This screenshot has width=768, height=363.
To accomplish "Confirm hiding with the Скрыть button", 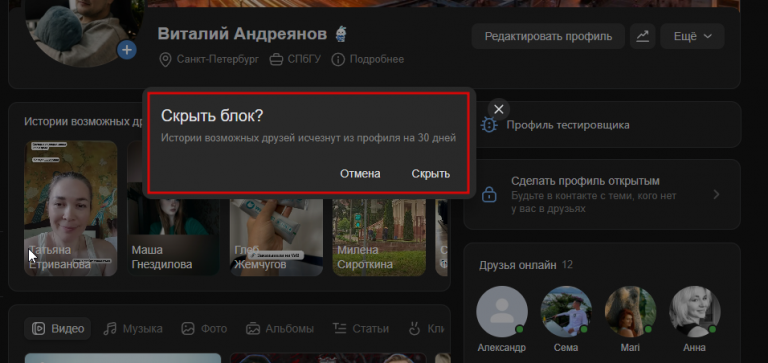I will tap(431, 174).
